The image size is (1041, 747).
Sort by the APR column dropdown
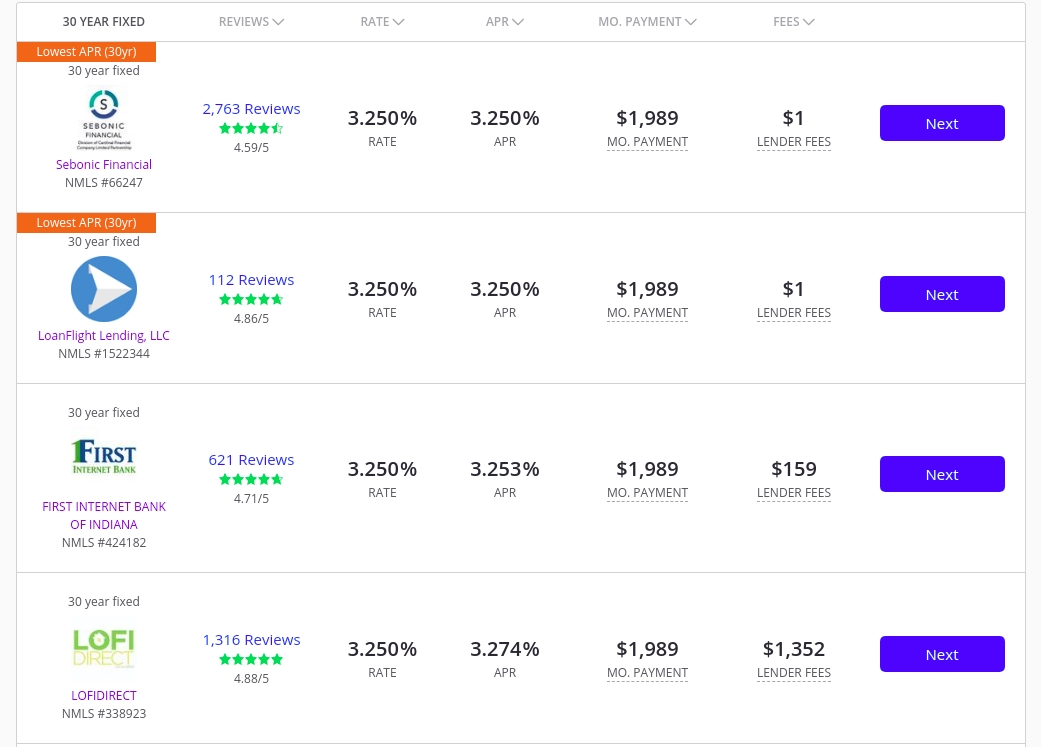505,22
